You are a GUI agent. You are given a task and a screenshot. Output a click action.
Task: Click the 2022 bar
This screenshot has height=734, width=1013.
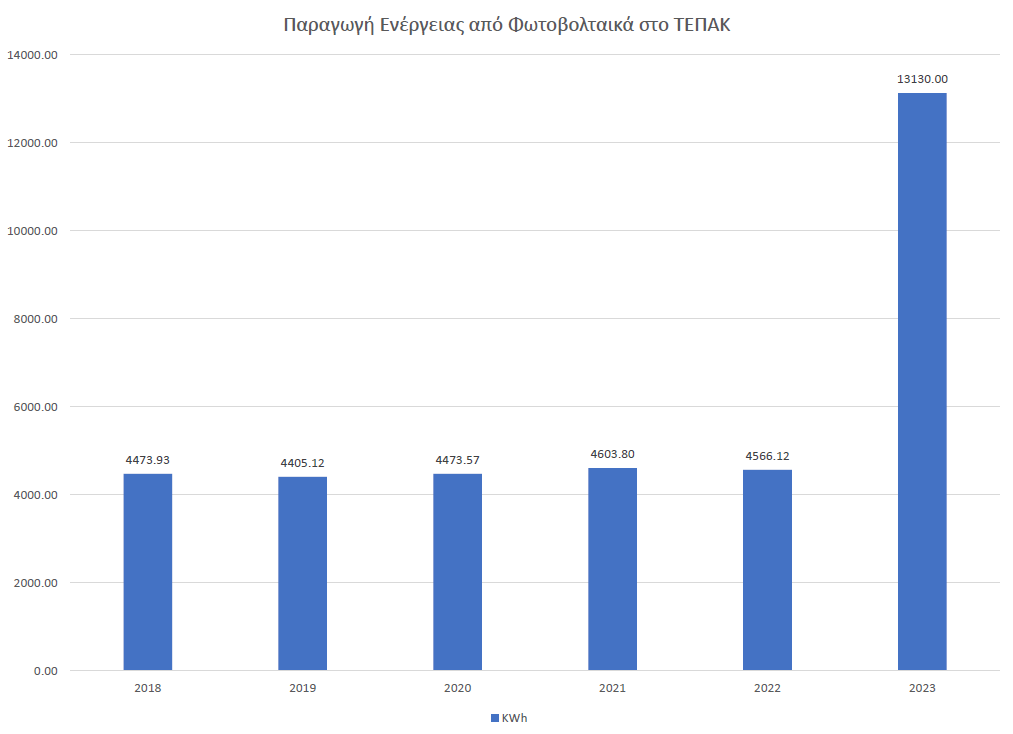coord(767,570)
